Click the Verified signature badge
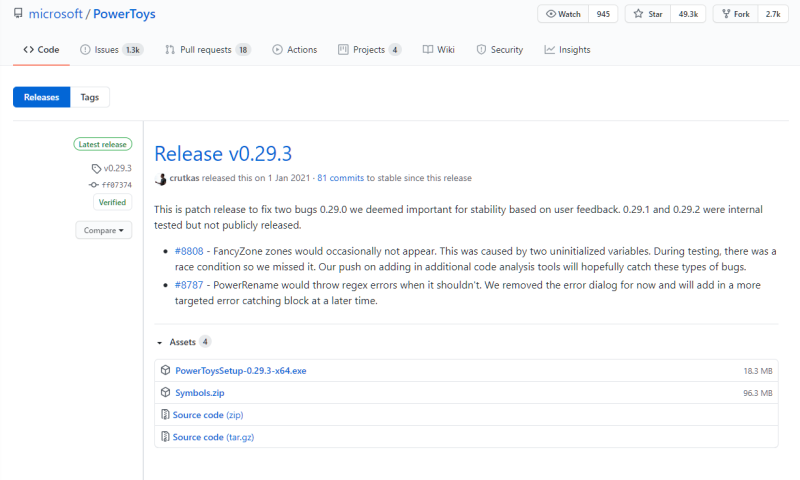This screenshot has height=480, width=800. [112, 202]
